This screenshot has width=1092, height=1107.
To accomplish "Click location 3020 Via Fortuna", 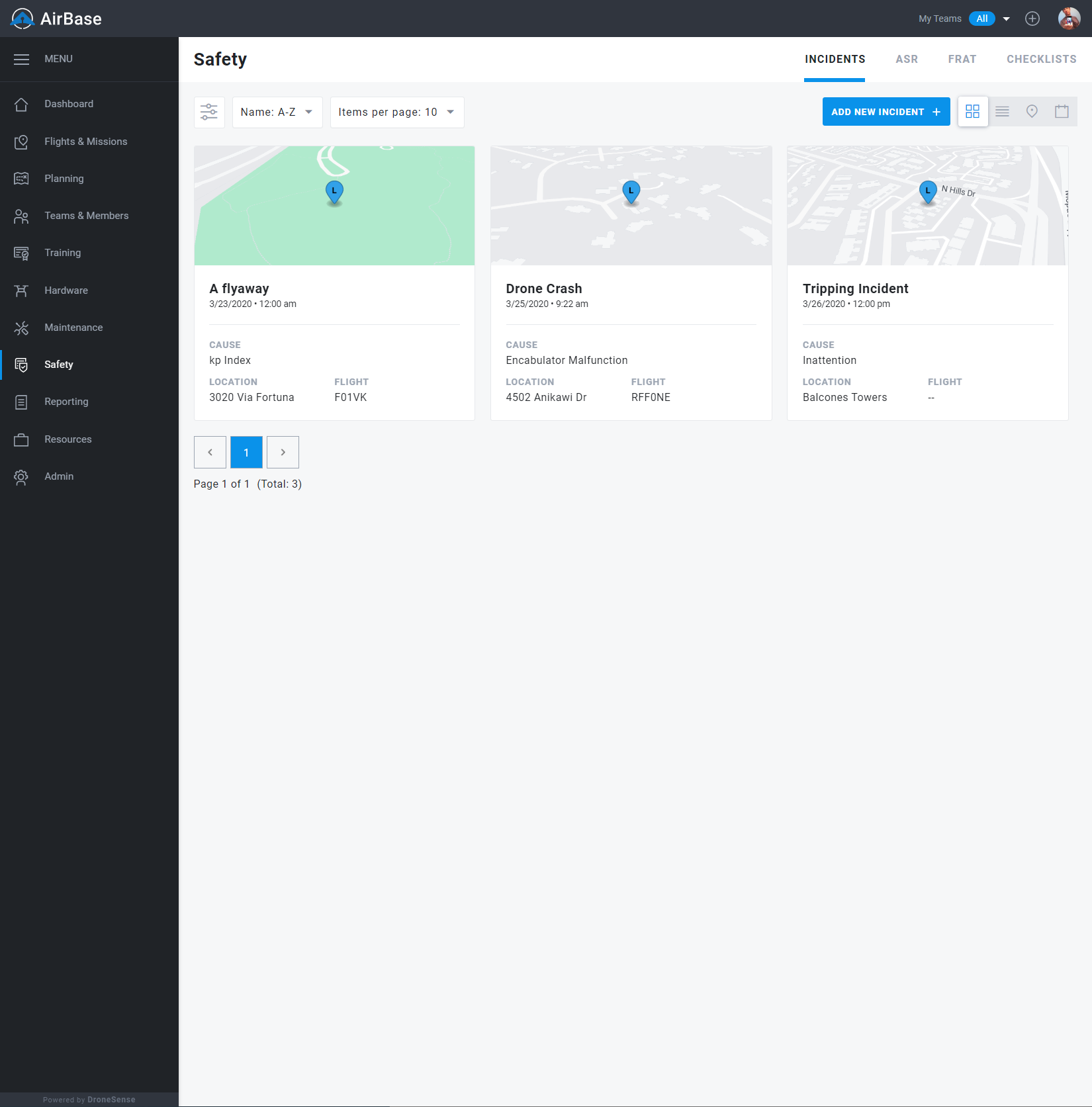I will [251, 398].
